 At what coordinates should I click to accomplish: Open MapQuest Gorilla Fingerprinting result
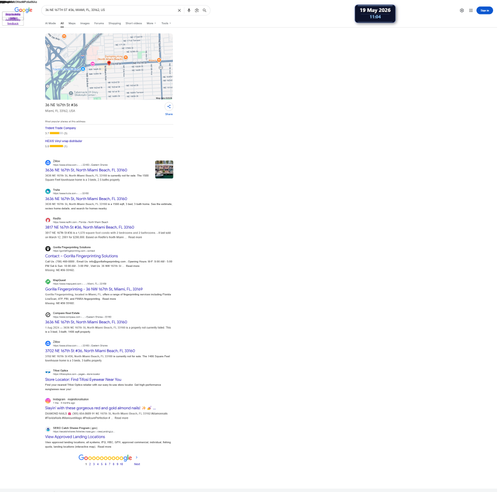(x=94, y=289)
